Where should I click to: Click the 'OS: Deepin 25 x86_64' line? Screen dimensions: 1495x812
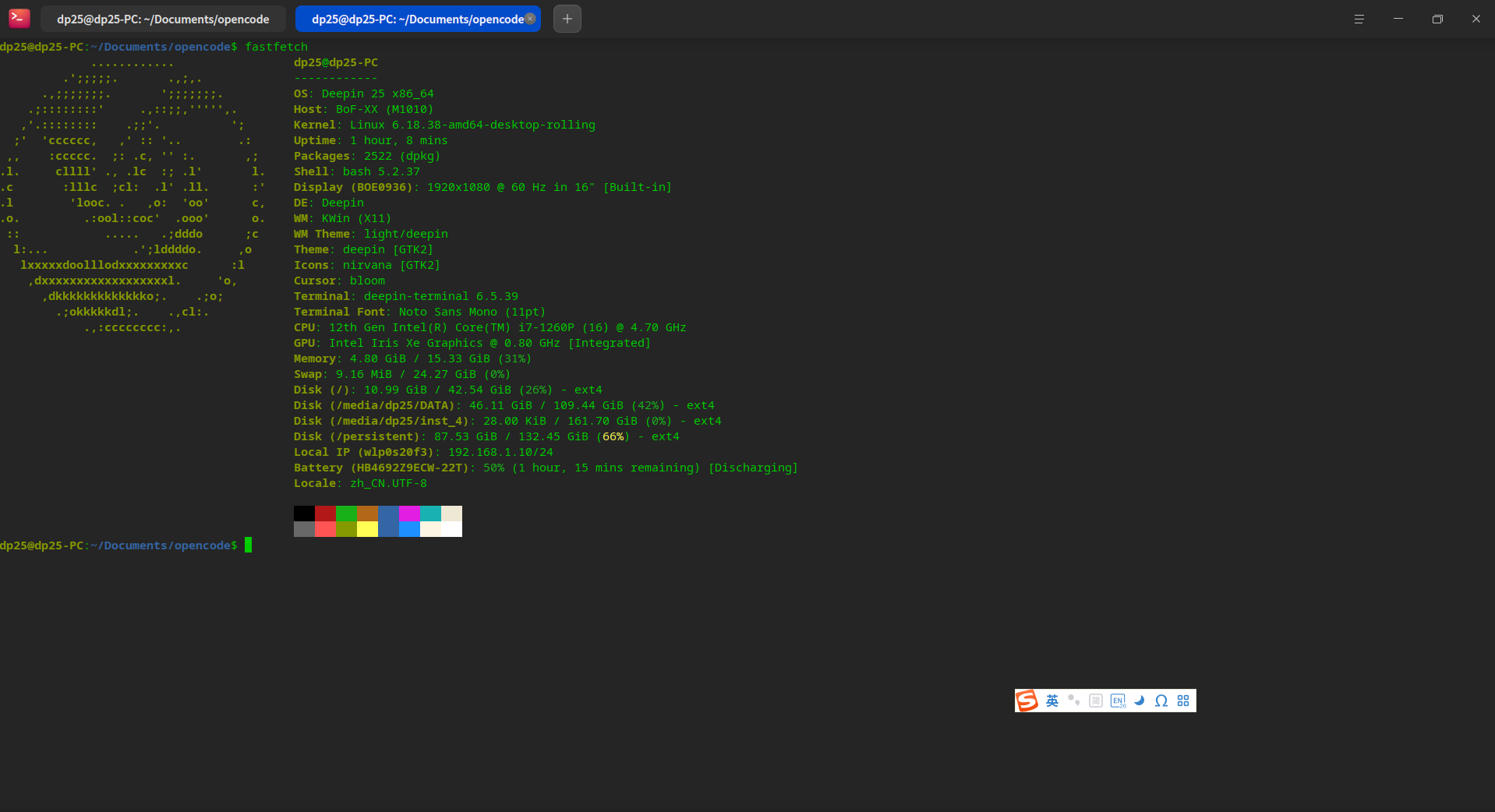tap(363, 94)
